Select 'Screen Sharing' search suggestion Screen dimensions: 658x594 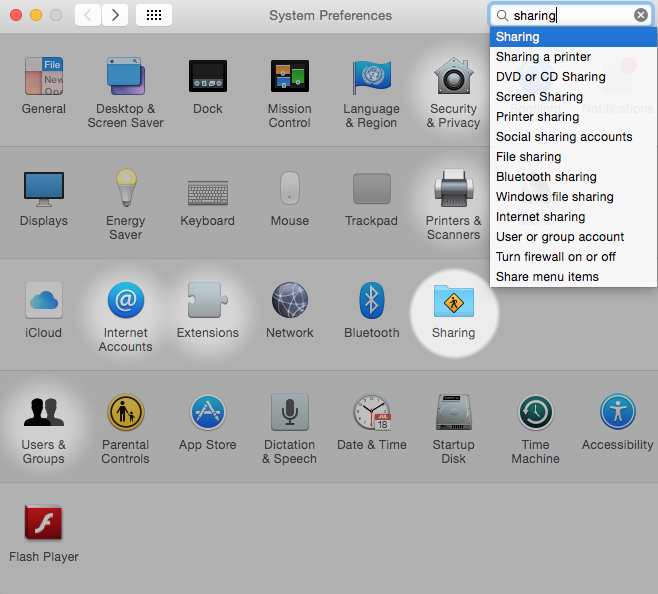(x=539, y=97)
